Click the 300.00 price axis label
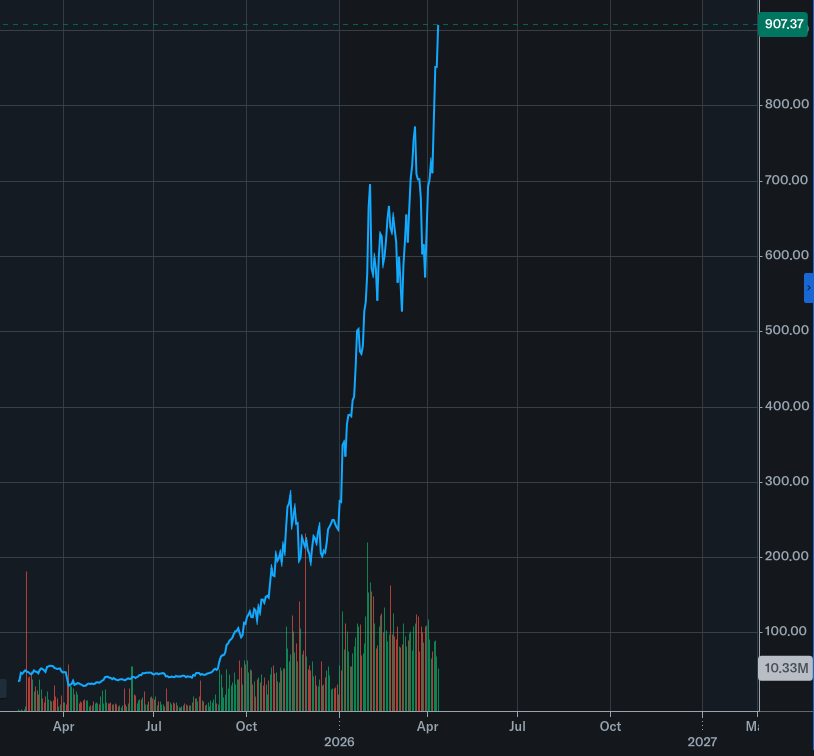Screen dimensions: 814x756 tap(787, 481)
